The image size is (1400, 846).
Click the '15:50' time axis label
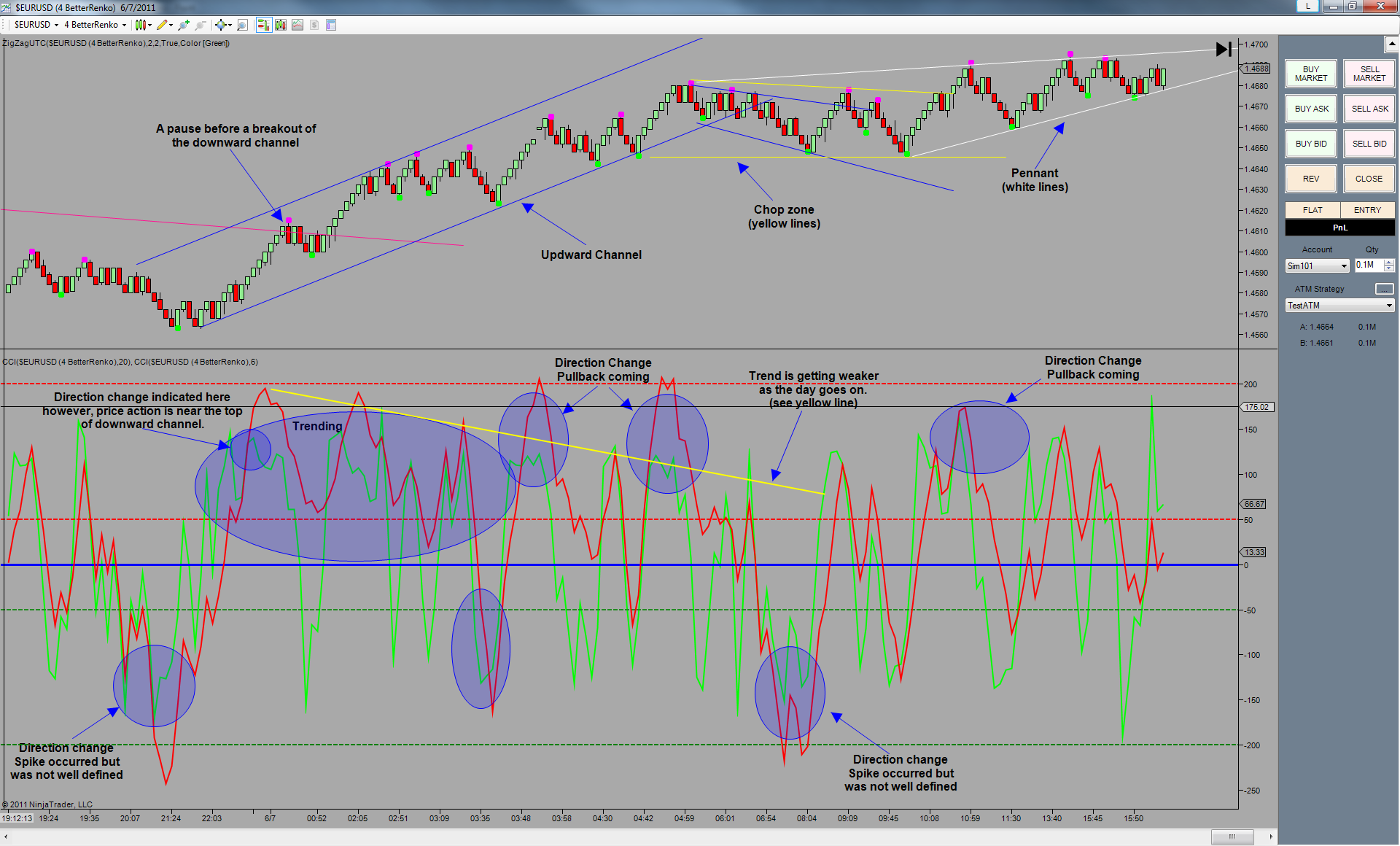click(1133, 818)
